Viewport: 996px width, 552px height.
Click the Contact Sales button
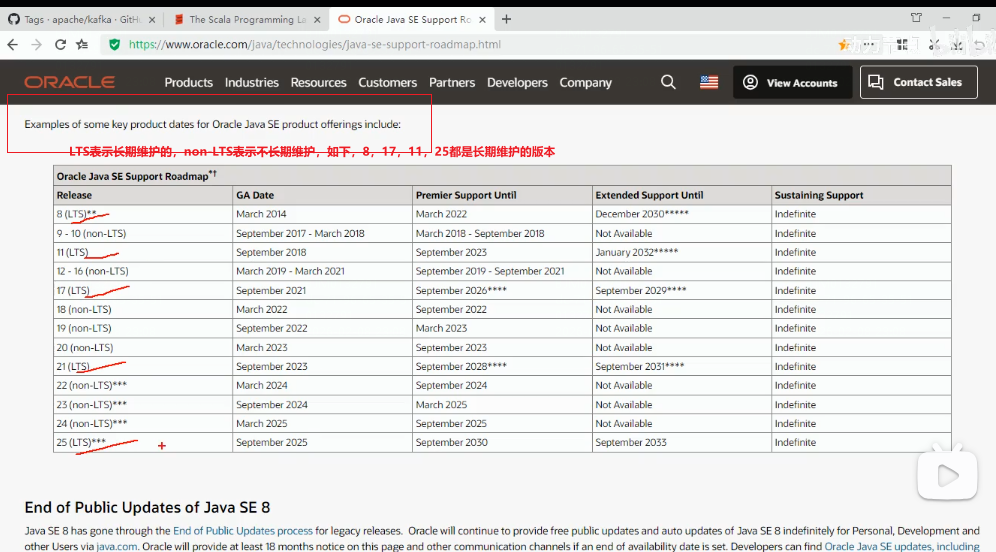tap(919, 82)
